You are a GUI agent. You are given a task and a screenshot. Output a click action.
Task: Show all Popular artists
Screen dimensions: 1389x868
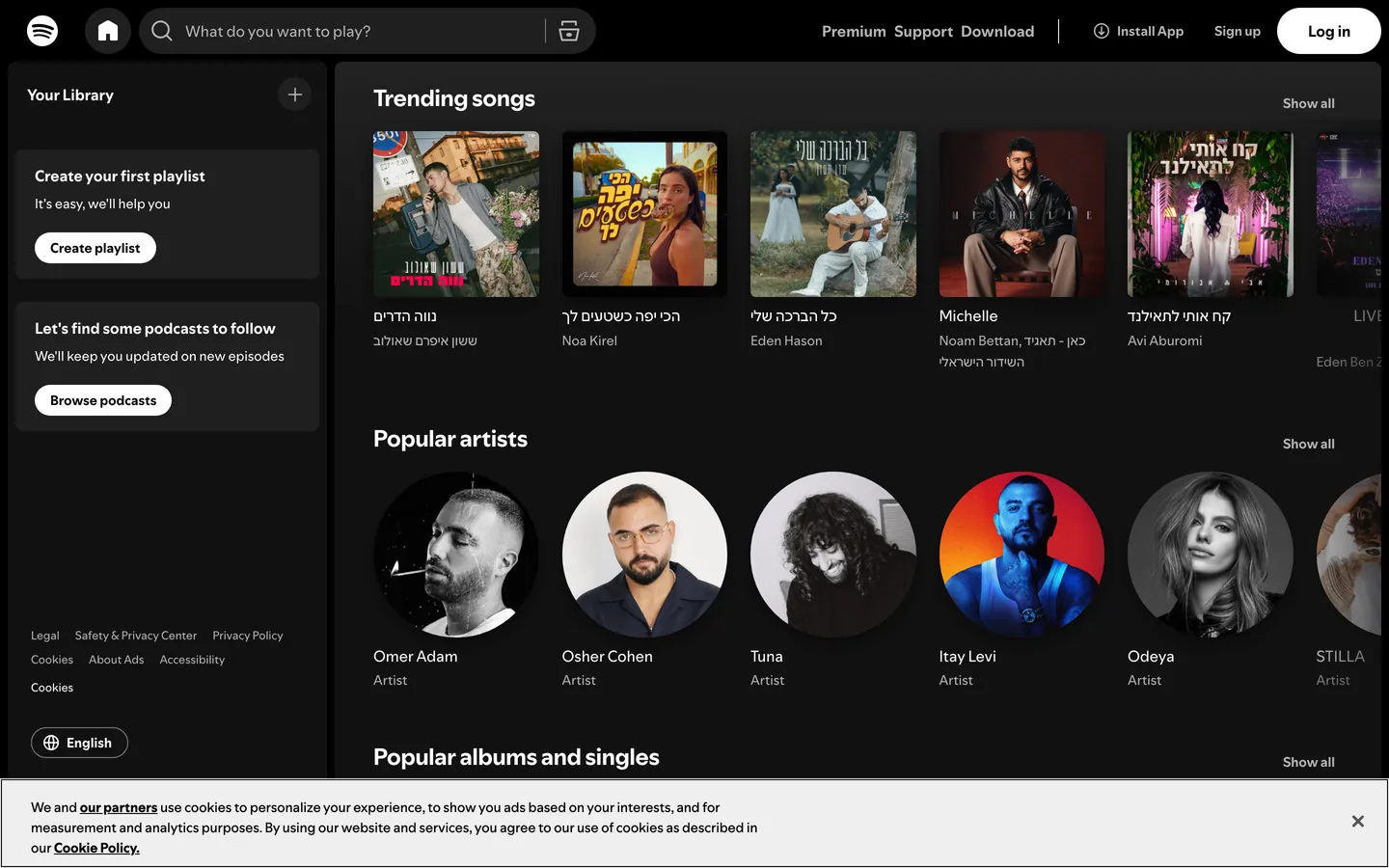(1309, 444)
